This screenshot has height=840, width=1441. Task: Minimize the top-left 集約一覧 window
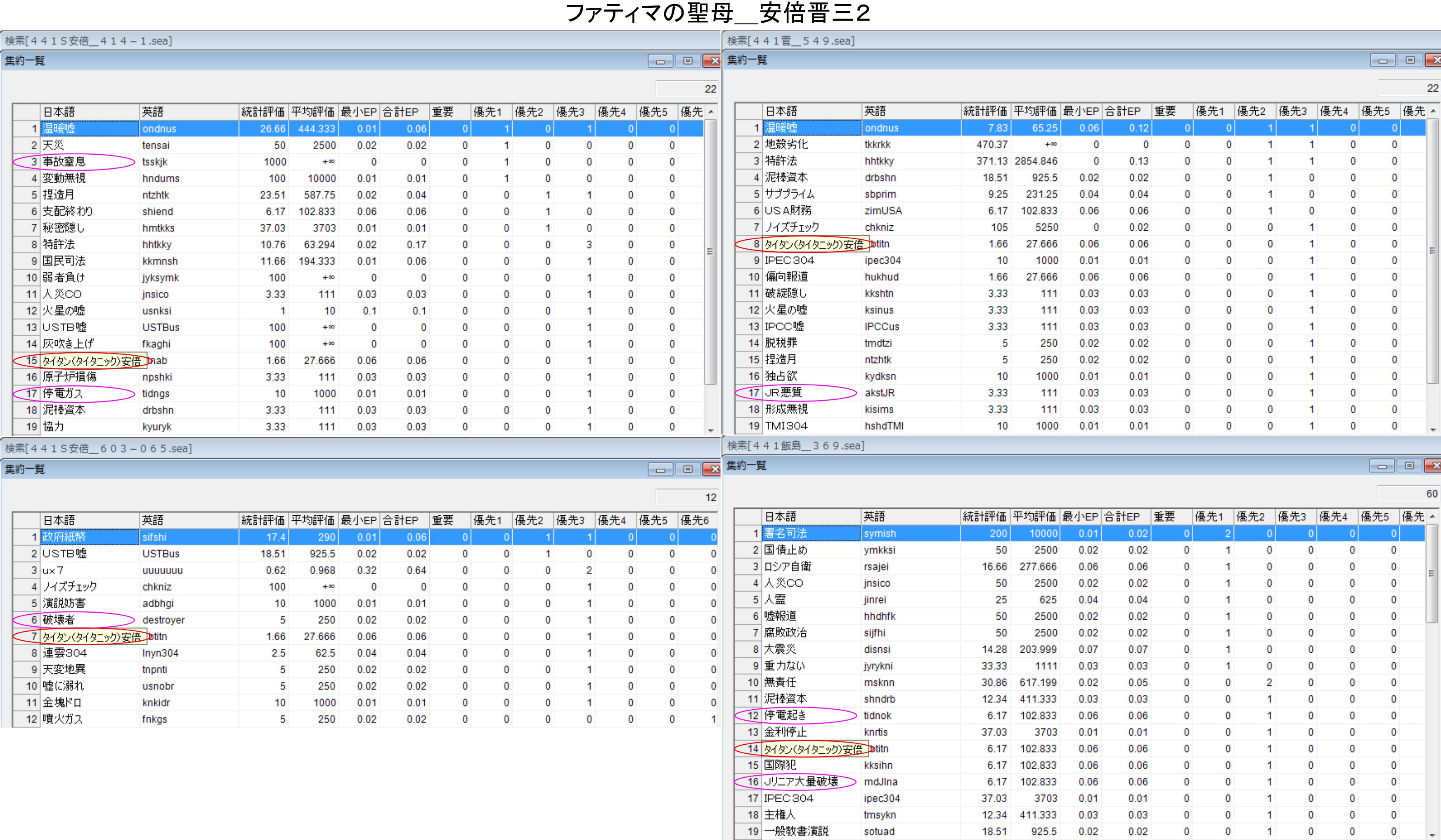(x=660, y=61)
